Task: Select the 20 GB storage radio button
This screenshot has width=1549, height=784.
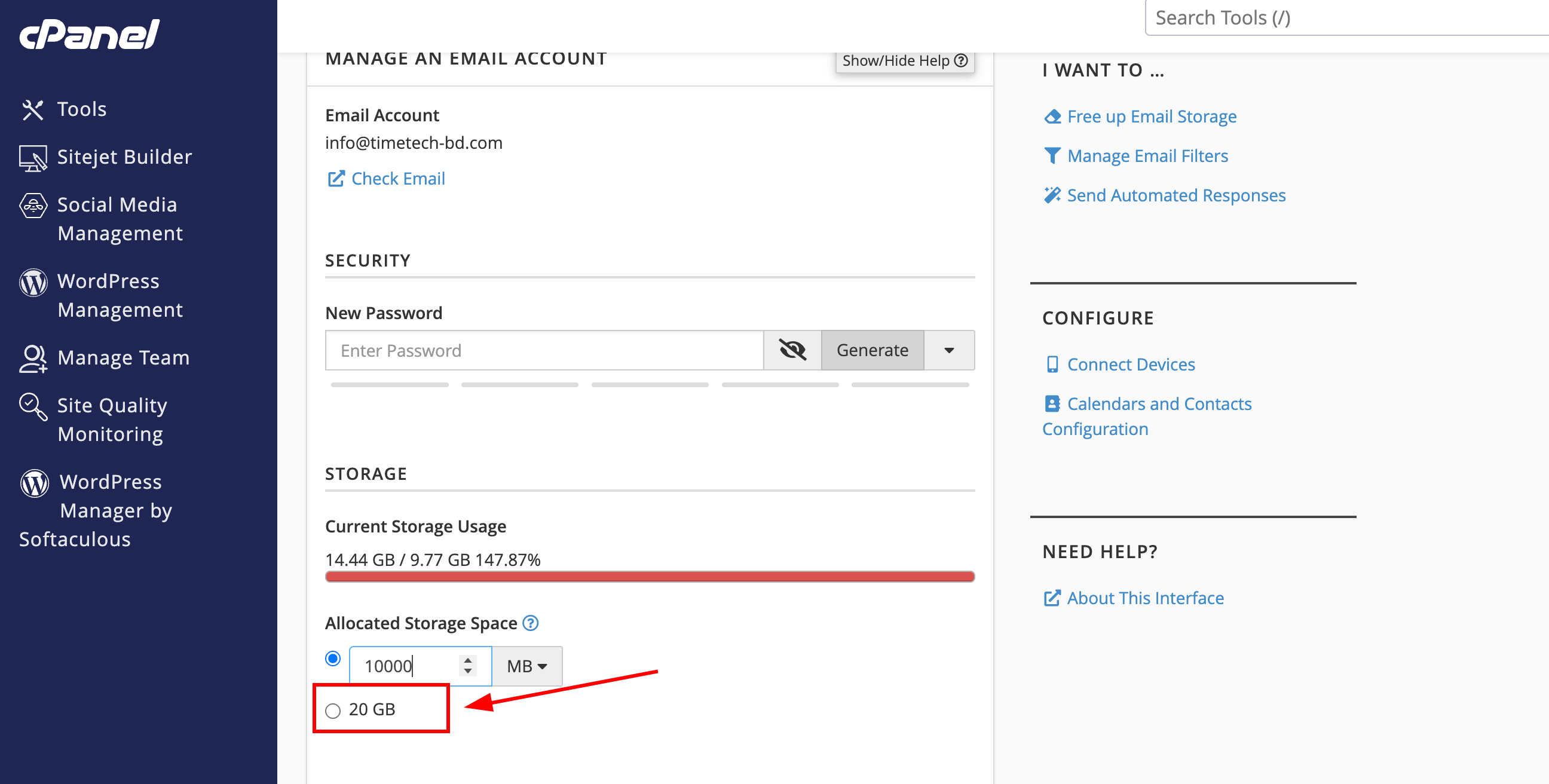Action: click(x=332, y=710)
